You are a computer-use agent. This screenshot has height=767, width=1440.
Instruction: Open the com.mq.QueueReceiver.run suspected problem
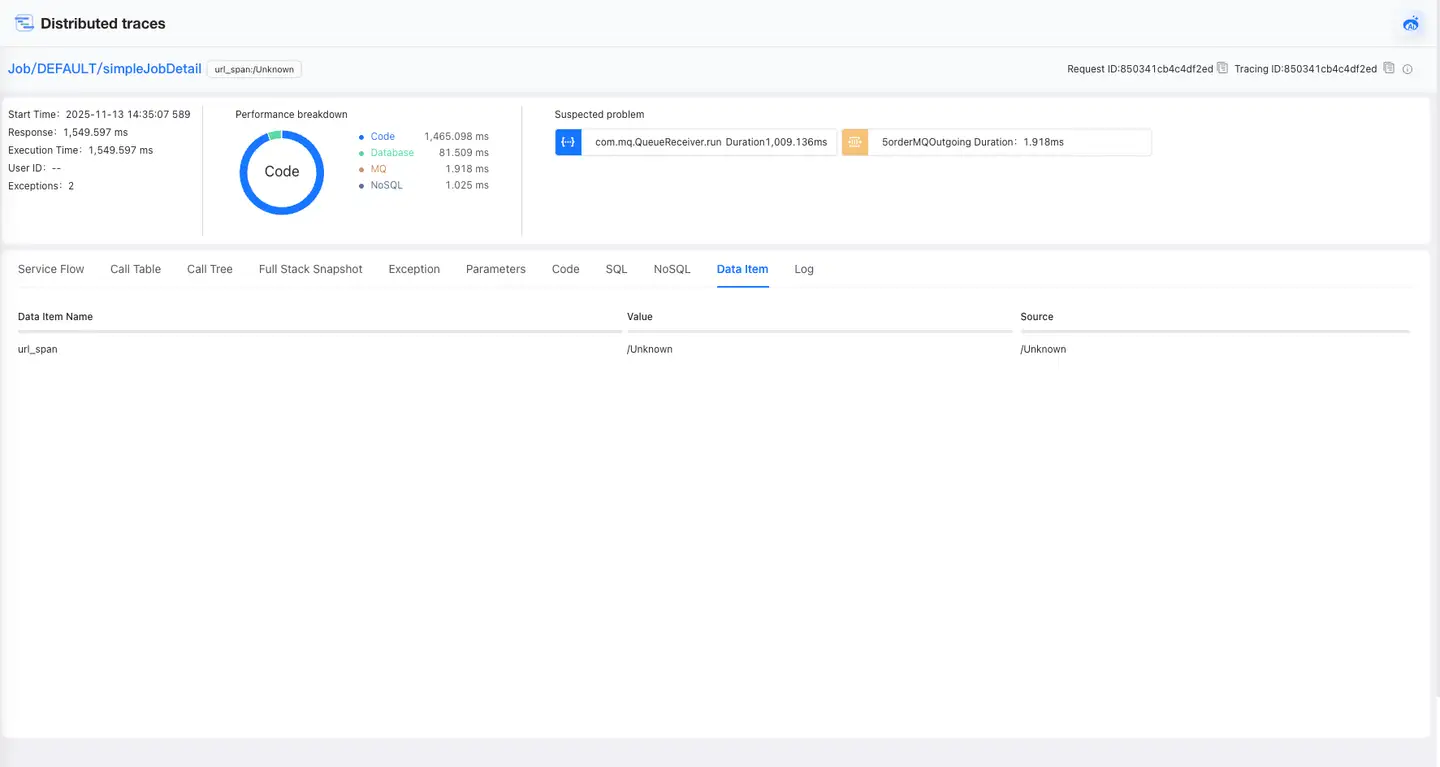[x=709, y=142]
